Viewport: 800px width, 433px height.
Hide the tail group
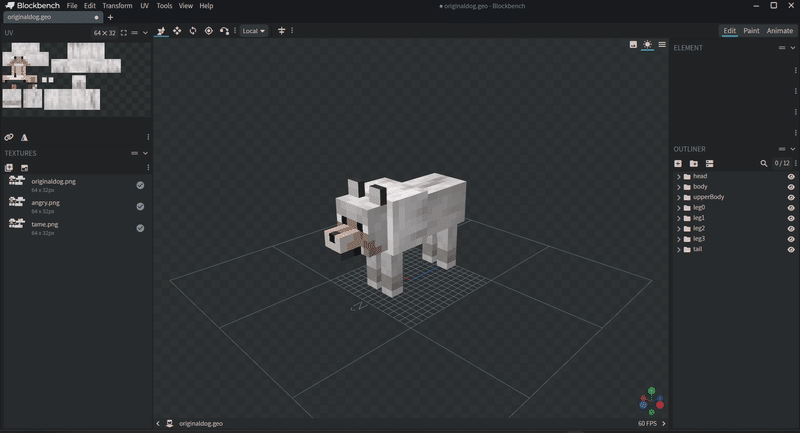point(791,249)
